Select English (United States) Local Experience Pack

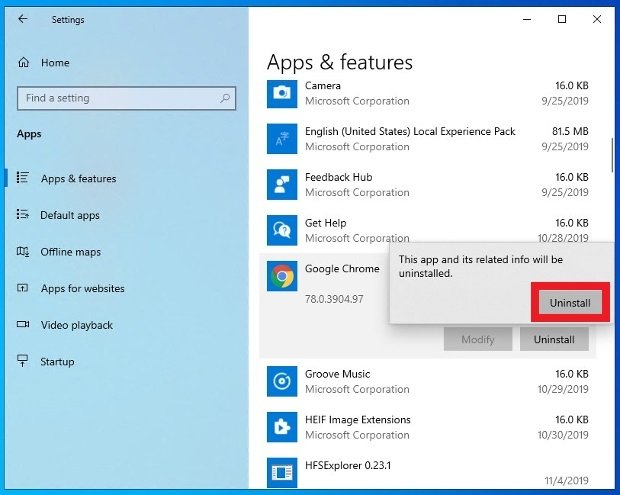[410, 131]
